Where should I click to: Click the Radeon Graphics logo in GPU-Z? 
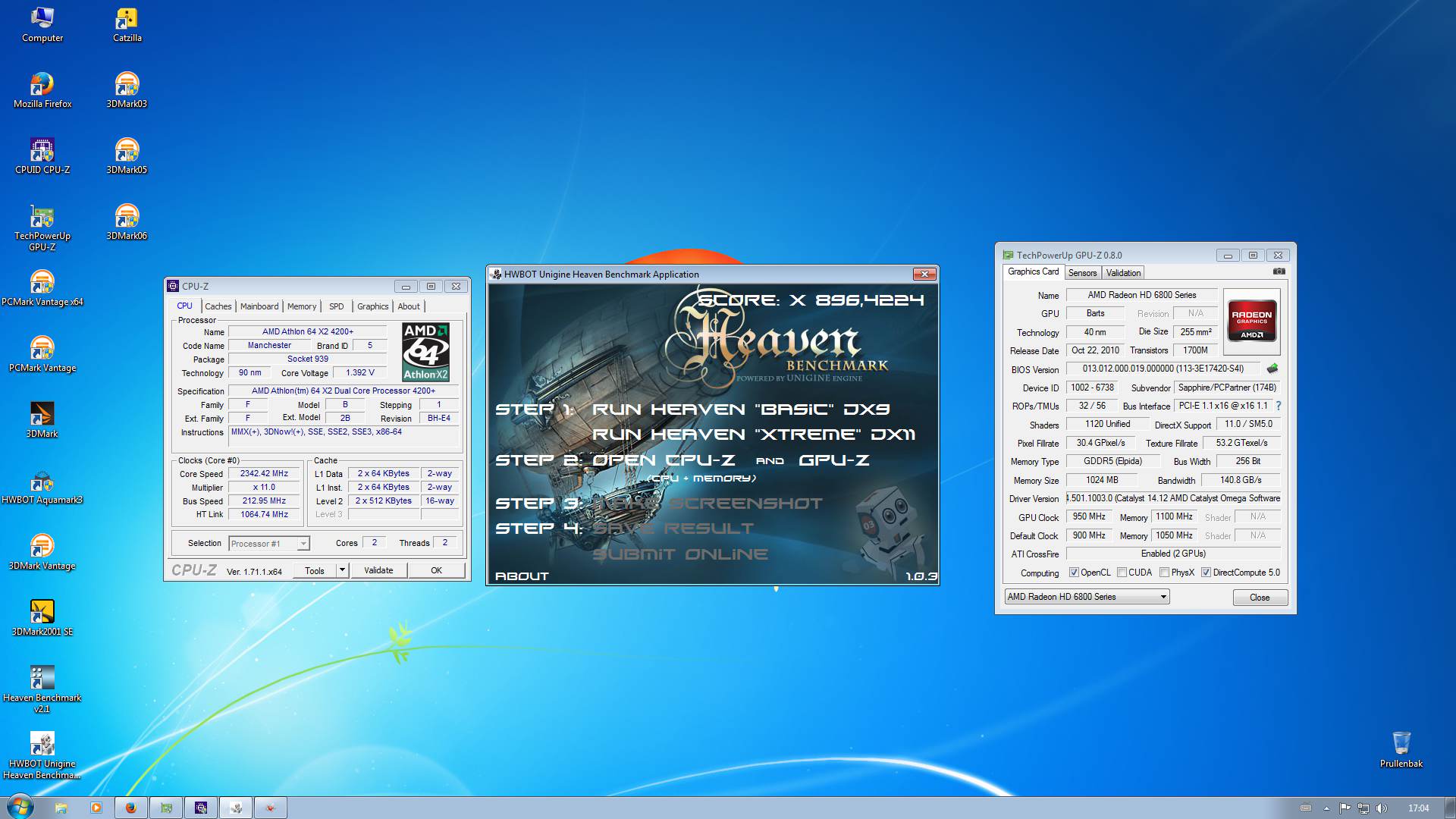coord(1251,322)
